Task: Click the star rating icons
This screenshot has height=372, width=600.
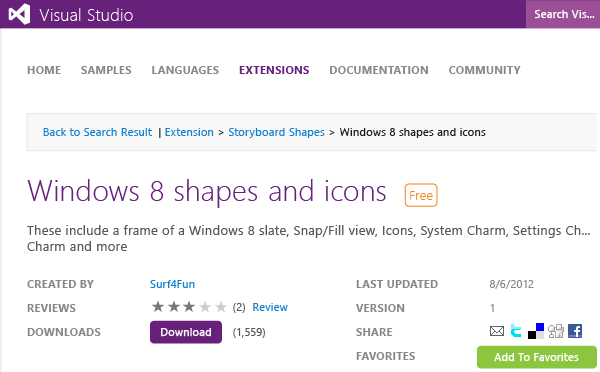Action: (189, 307)
